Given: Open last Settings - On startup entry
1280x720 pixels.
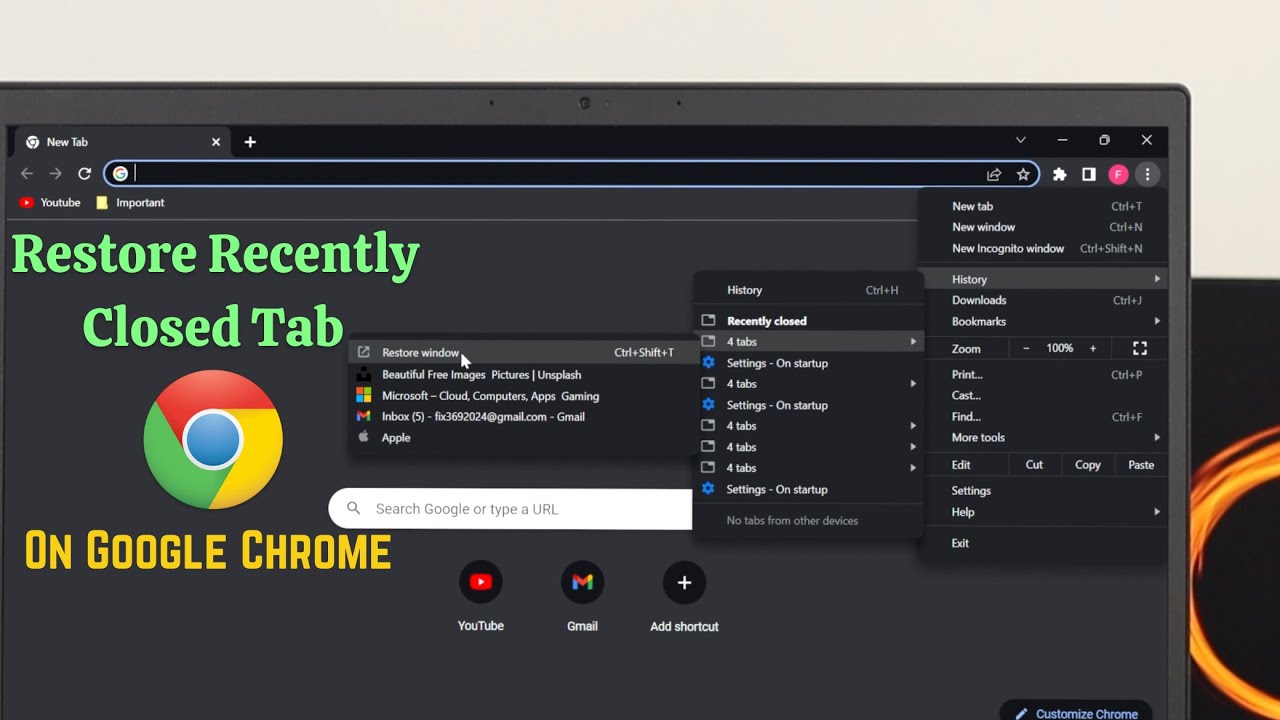Looking at the screenshot, I should 808,489.
